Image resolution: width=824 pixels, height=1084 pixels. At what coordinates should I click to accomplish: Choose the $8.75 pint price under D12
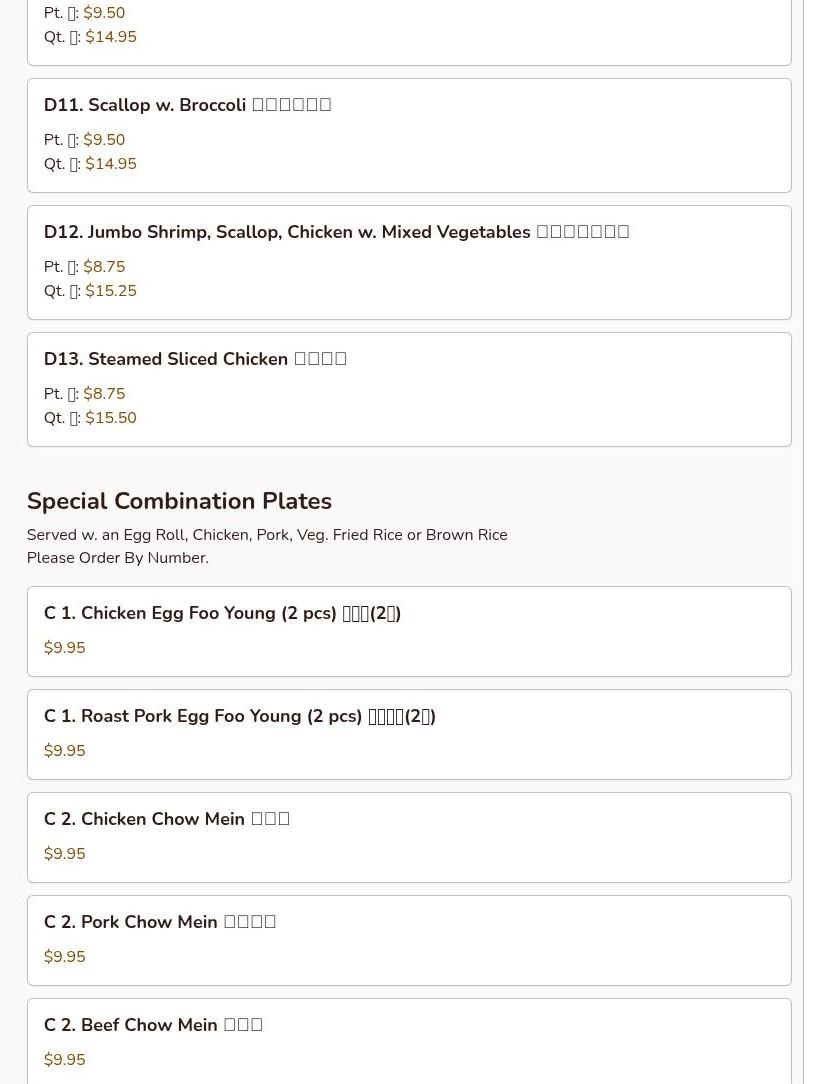click(104, 267)
